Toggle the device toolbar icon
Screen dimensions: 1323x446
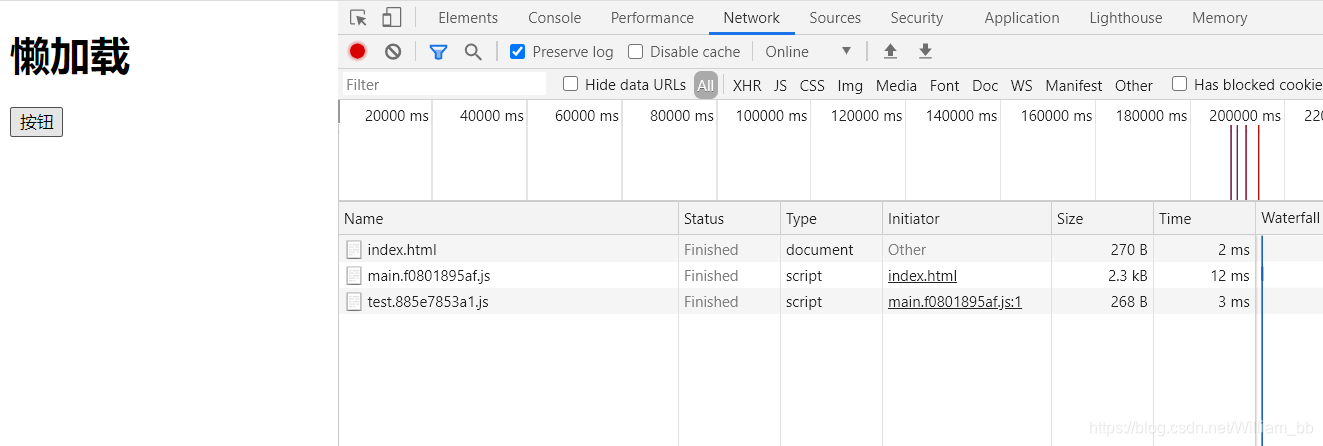(391, 18)
